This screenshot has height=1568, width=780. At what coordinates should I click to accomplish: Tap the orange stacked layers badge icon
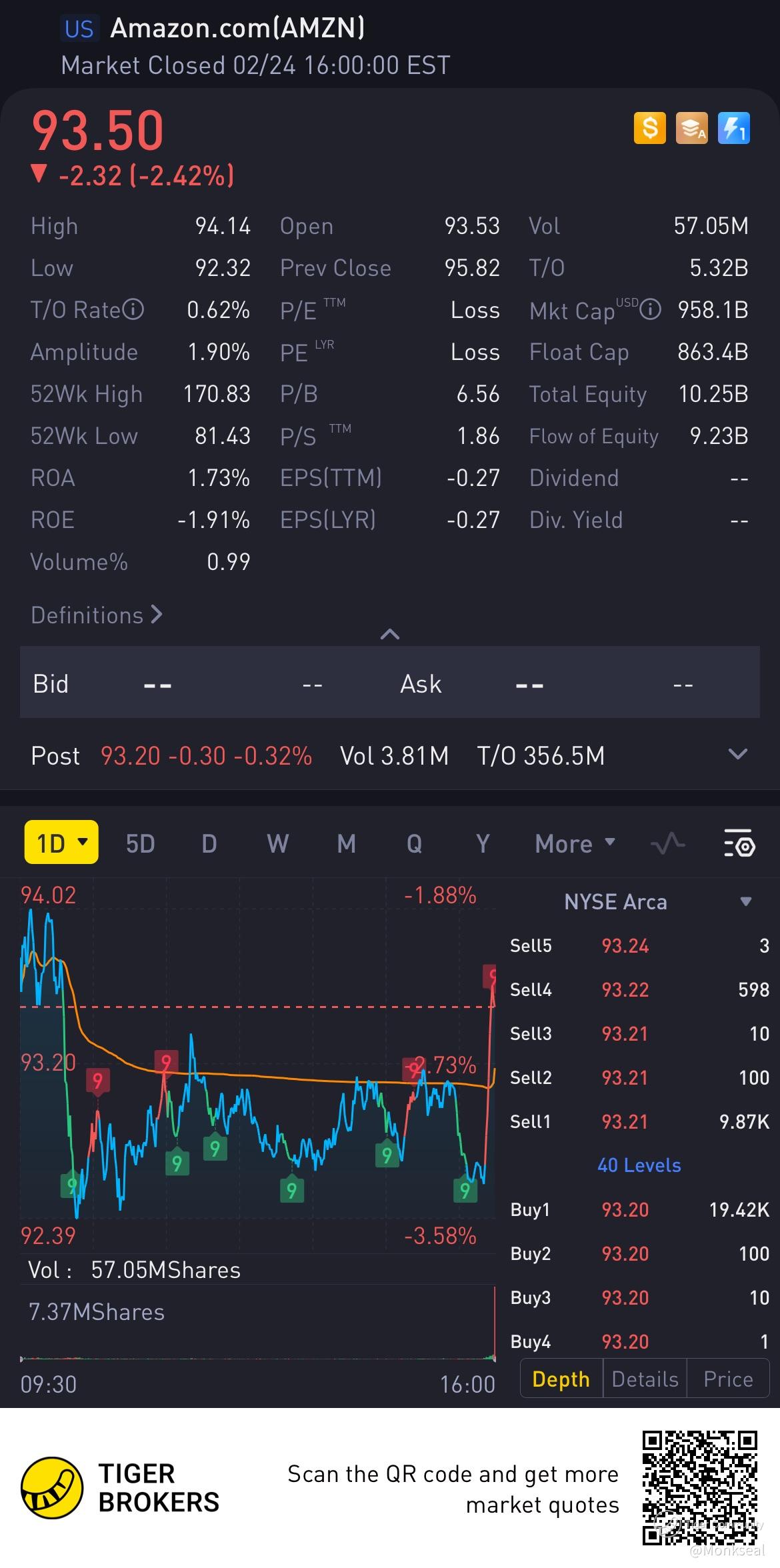coord(691,128)
